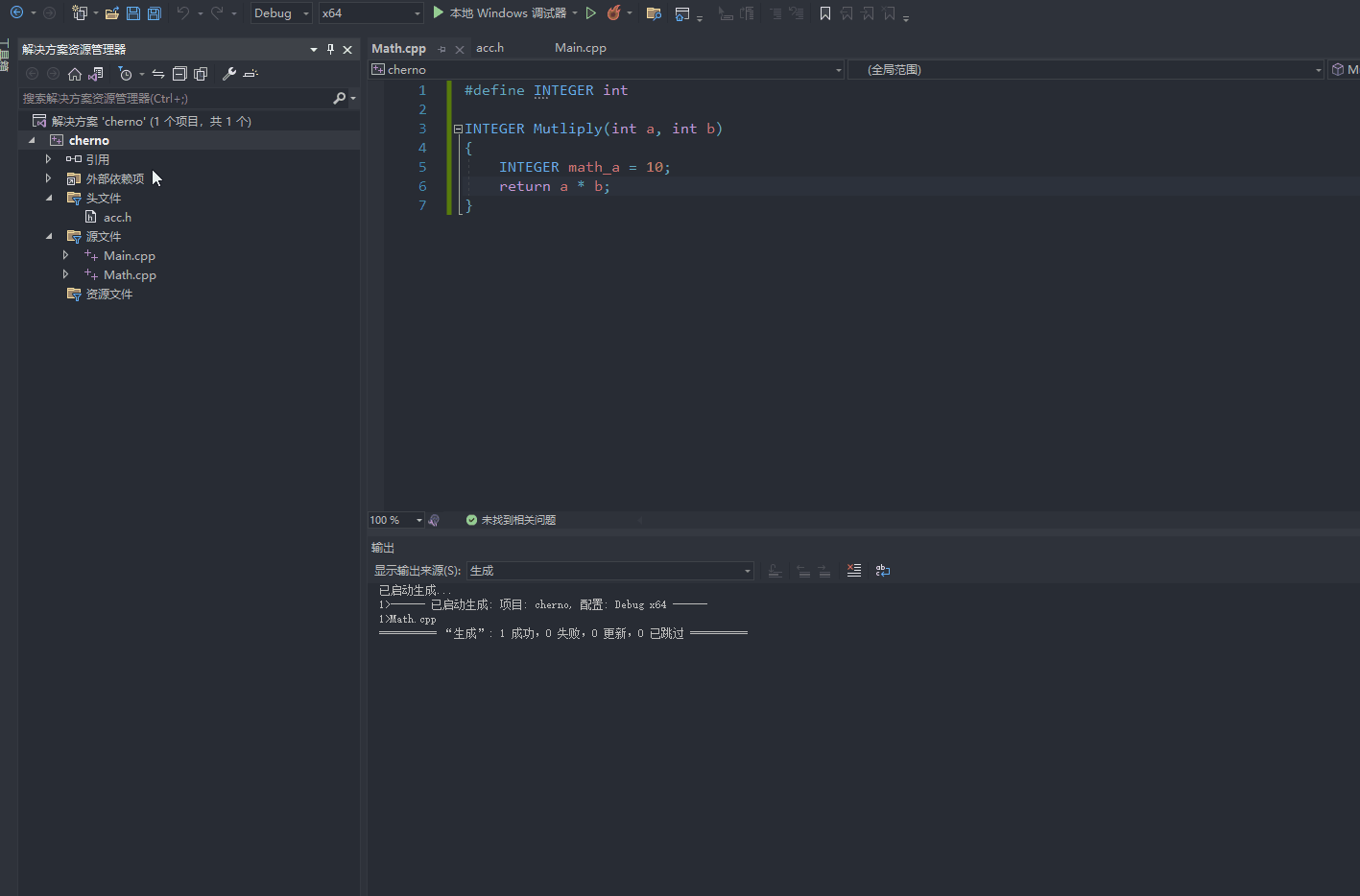1360x896 pixels.
Task: Open the debugger target dropdown arrow
Action: 575,13
